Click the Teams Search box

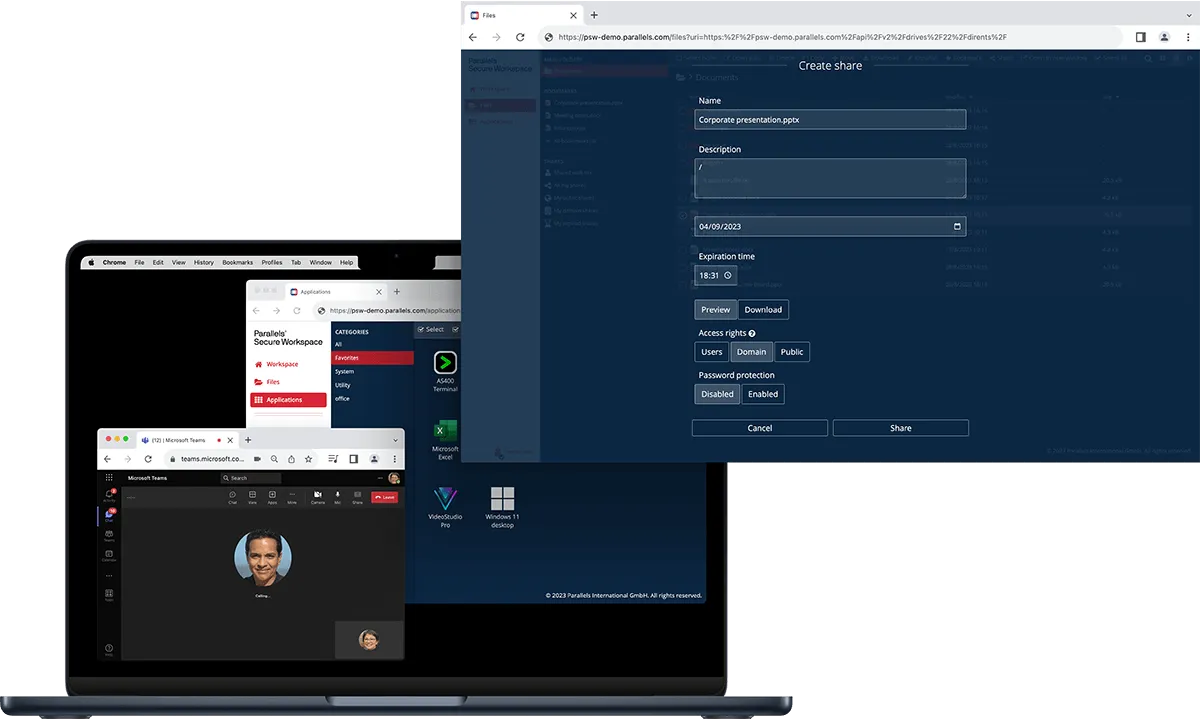(251, 478)
